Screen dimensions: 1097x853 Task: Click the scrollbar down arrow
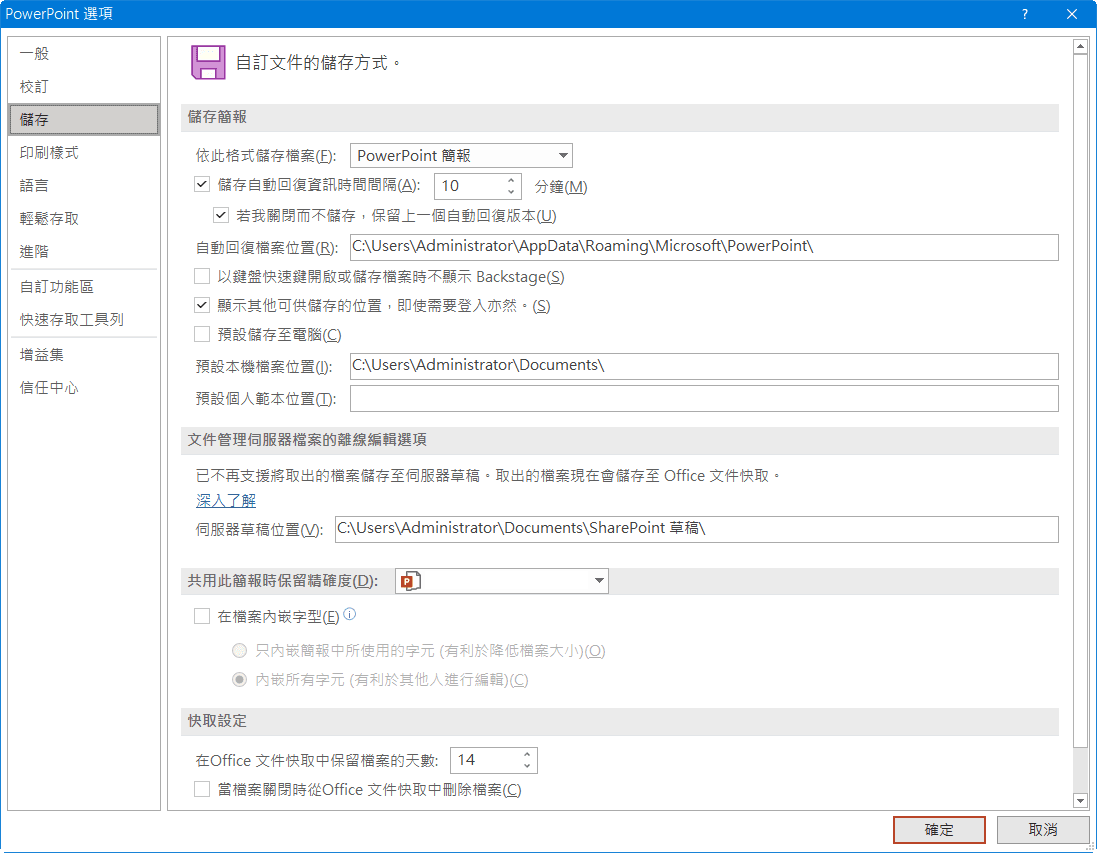coord(1080,801)
